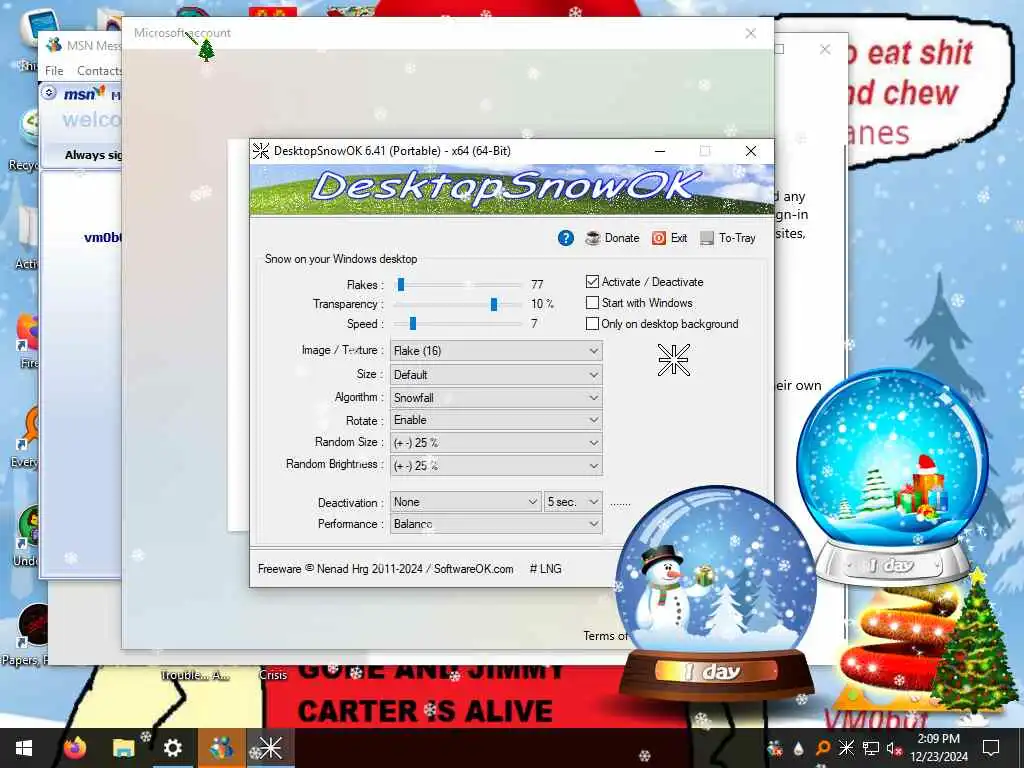The height and width of the screenshot is (768, 1024).
Task: Select the Everything search desktop shortcut
Action: click(x=25, y=438)
